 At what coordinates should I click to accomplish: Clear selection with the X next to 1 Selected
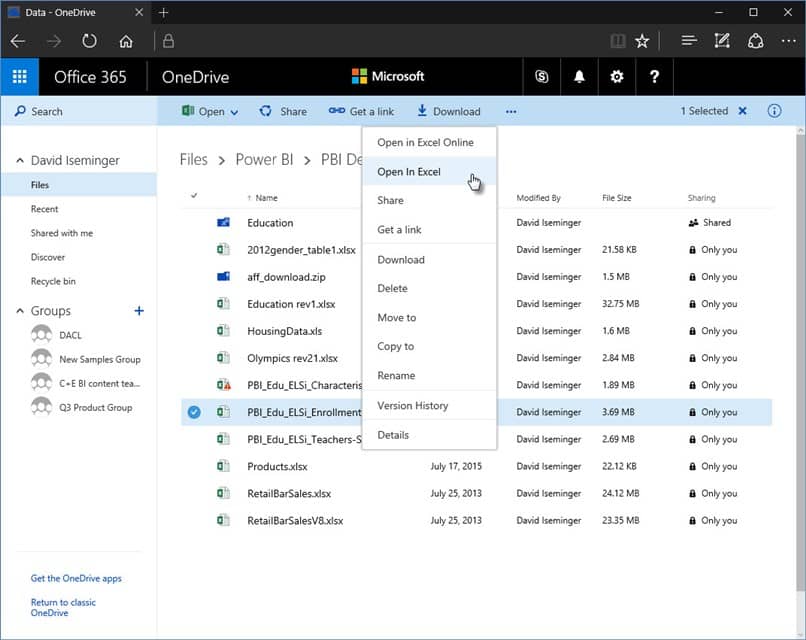click(x=742, y=111)
